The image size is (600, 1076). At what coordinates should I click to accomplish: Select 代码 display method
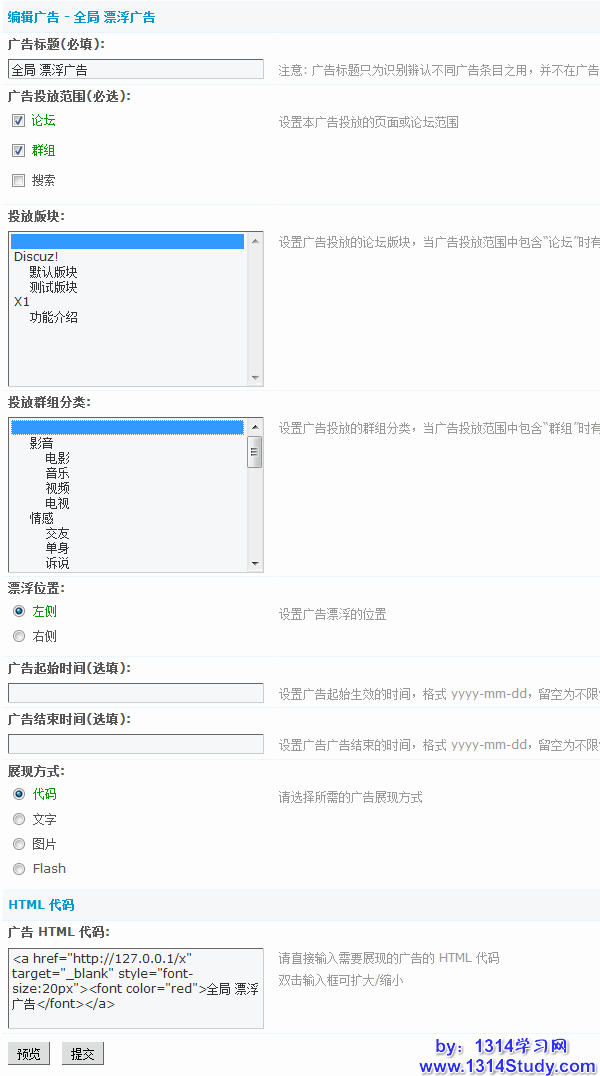click(19, 794)
